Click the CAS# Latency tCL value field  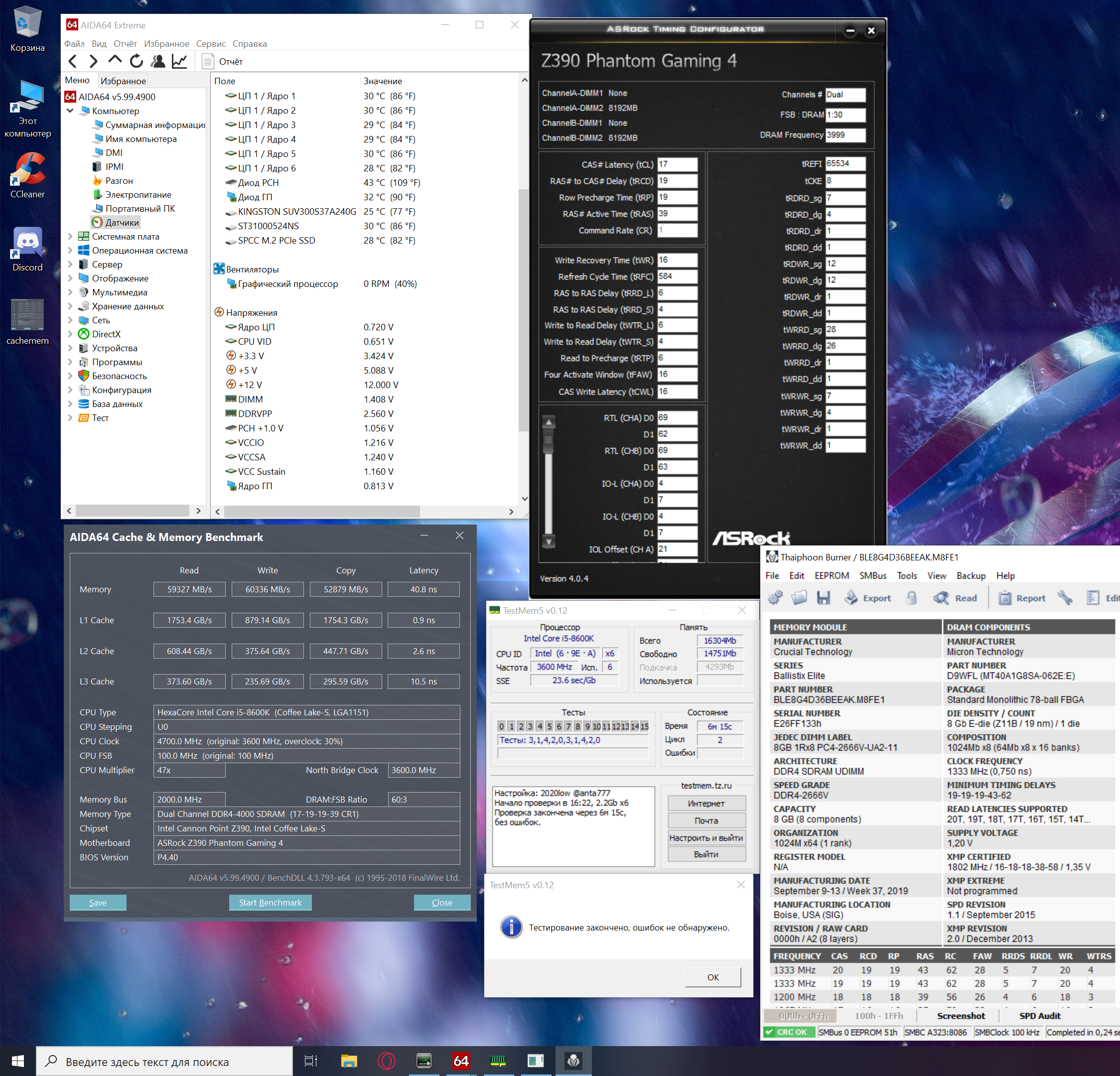(x=677, y=164)
